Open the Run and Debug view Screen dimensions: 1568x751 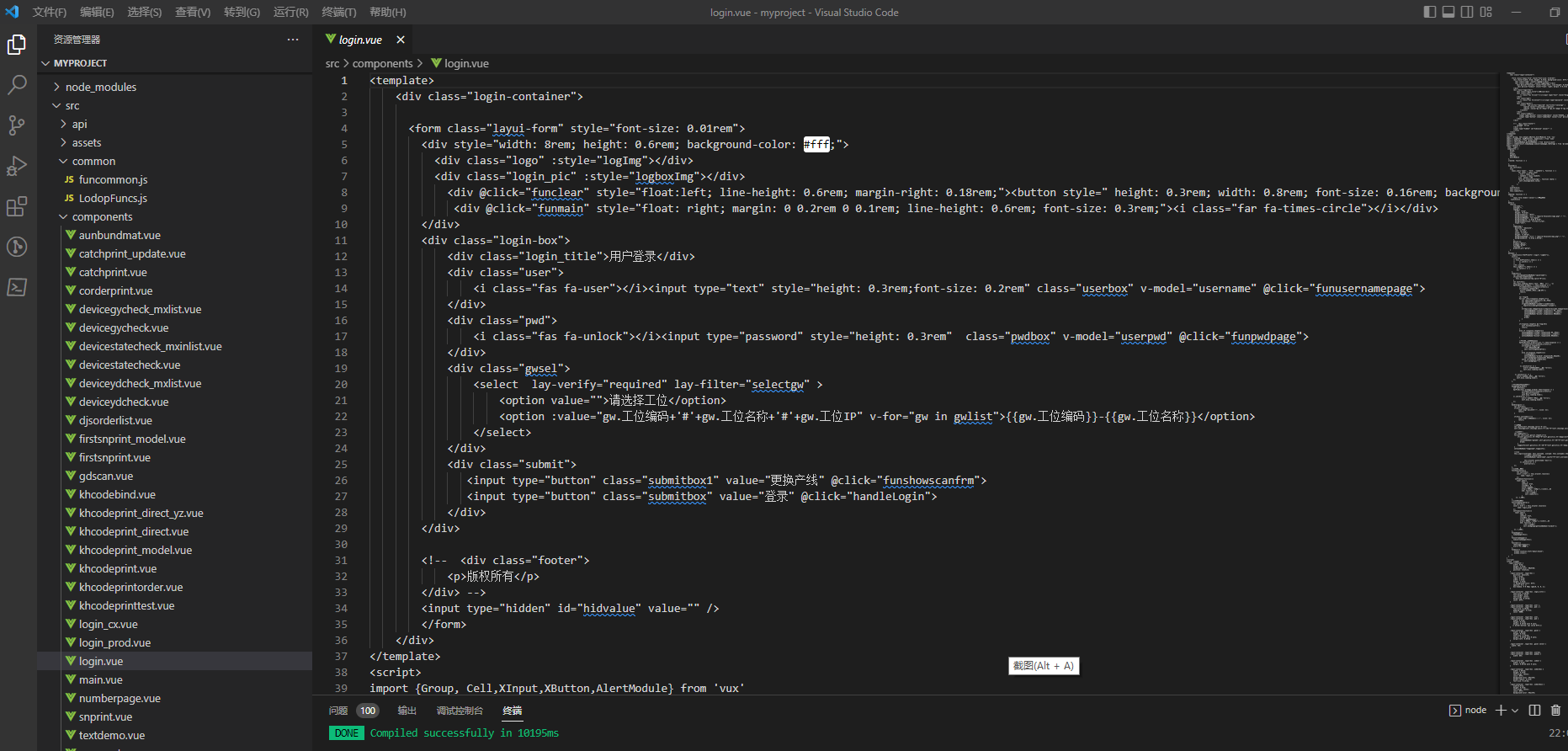pos(17,166)
